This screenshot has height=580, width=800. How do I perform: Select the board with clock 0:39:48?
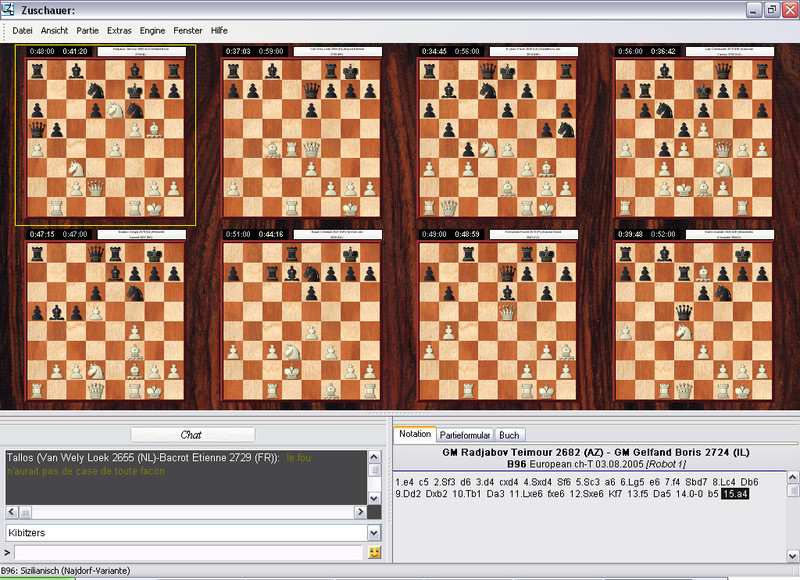pos(694,320)
